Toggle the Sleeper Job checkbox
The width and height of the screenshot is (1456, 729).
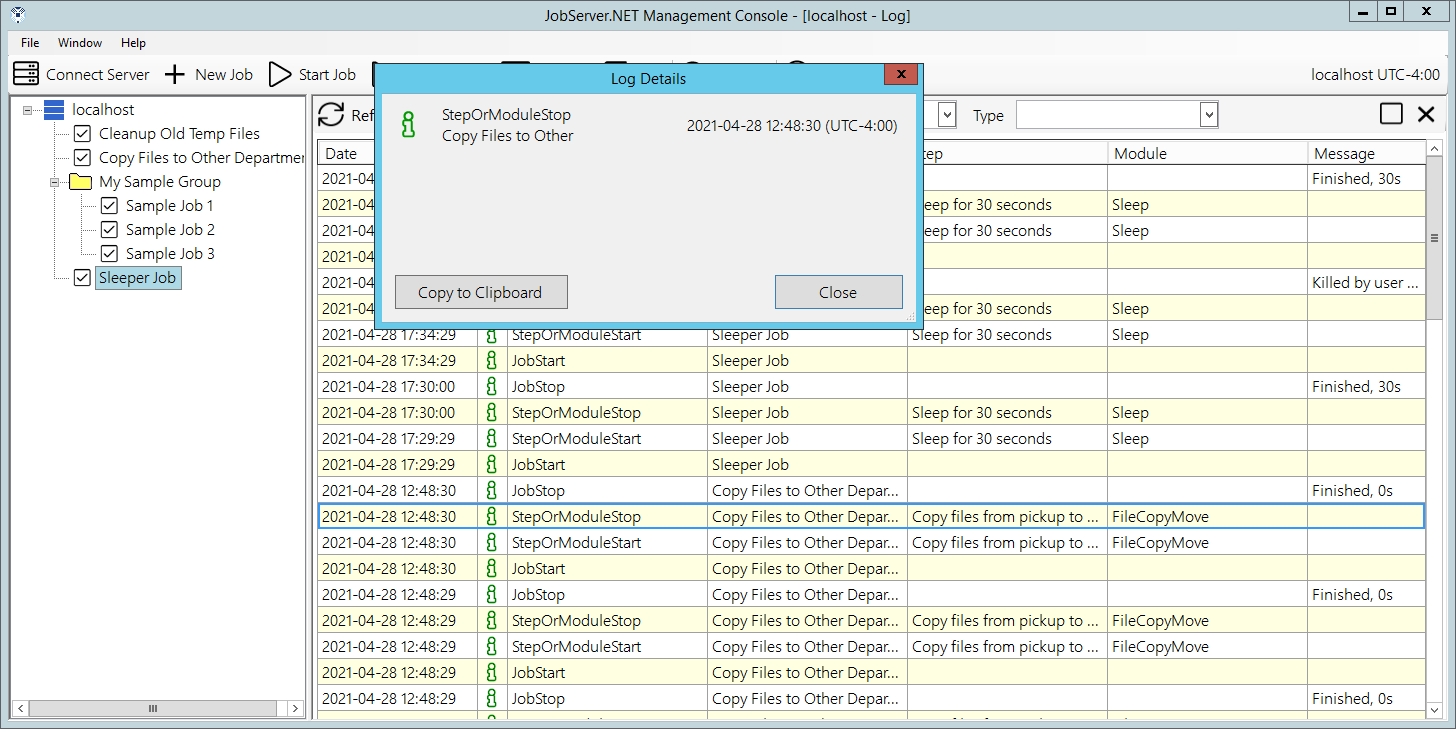[83, 278]
